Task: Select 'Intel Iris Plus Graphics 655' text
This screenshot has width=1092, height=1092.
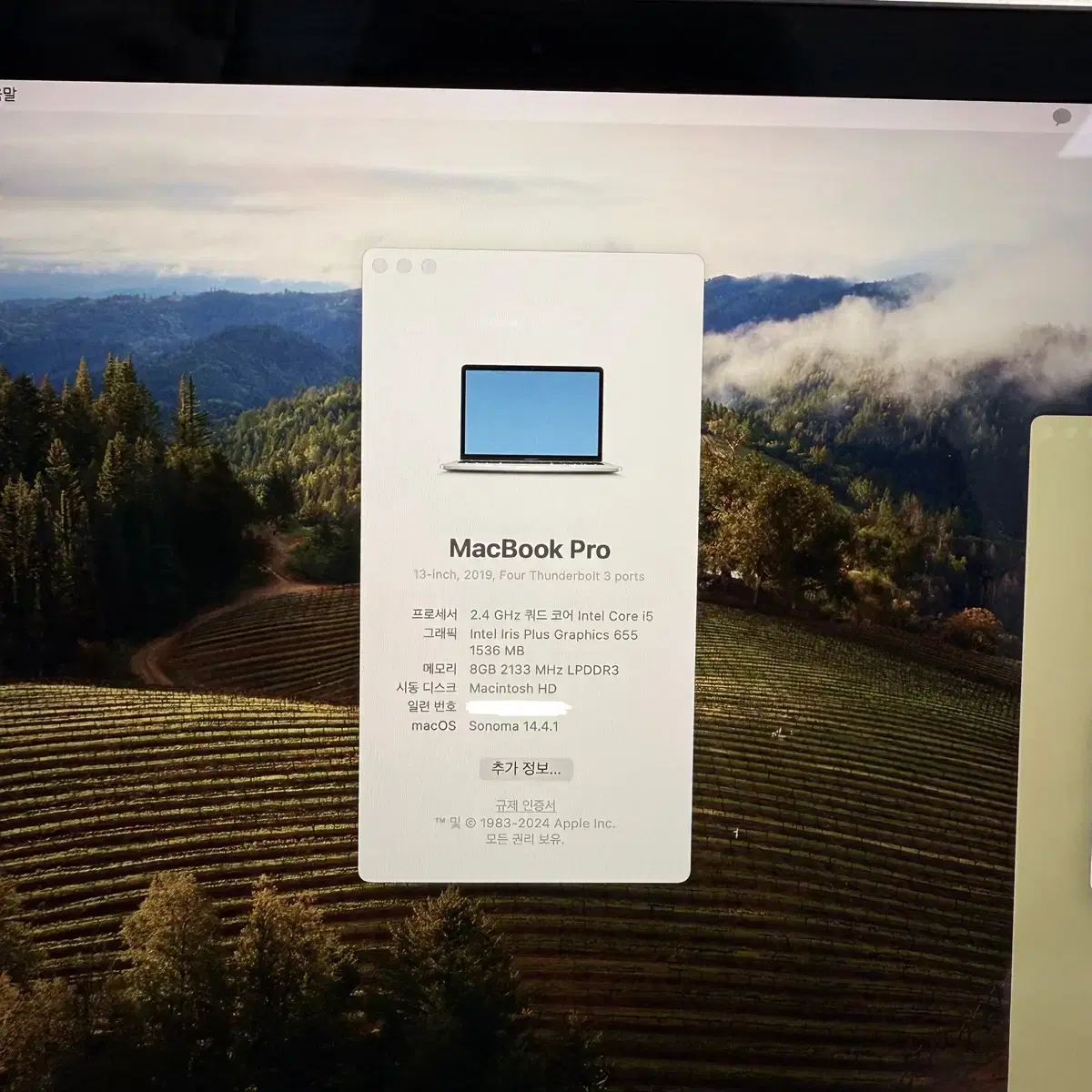Action: [x=553, y=634]
